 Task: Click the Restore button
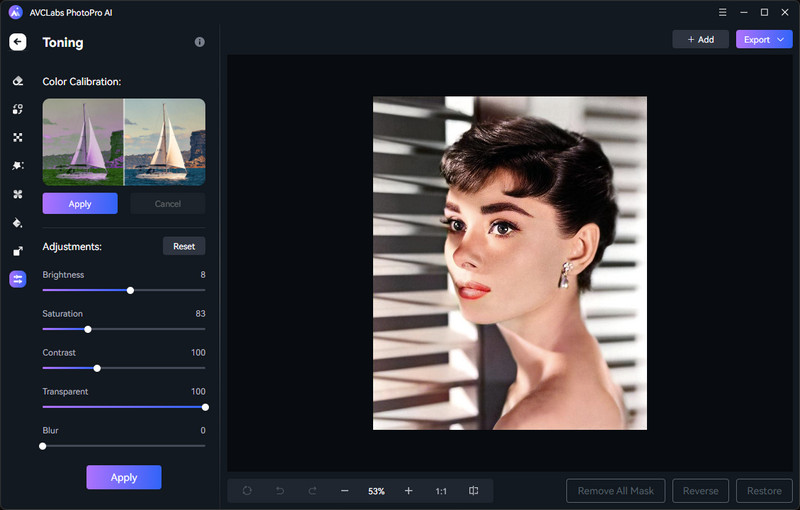pos(764,491)
